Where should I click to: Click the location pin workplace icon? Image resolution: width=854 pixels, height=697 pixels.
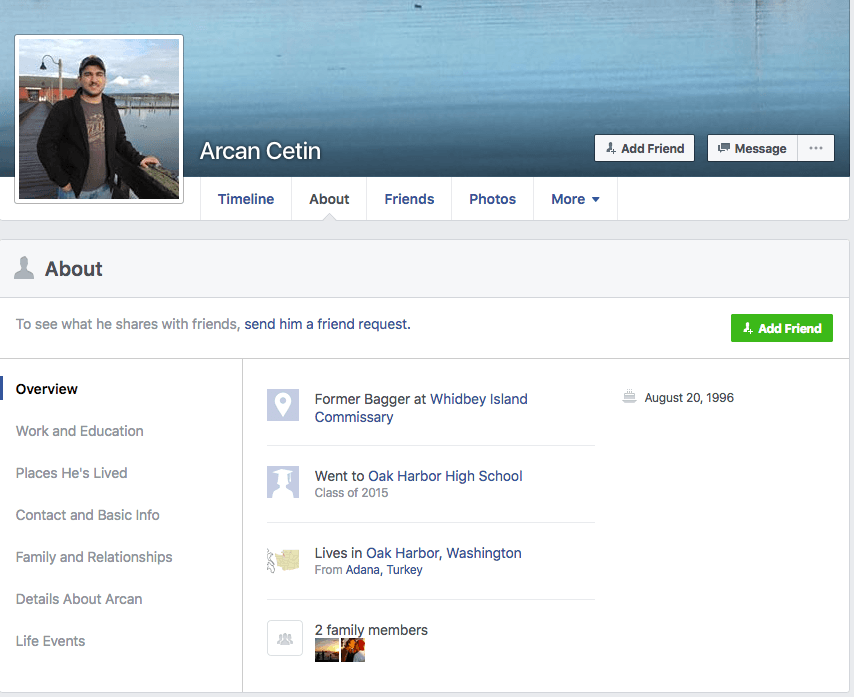coord(283,405)
